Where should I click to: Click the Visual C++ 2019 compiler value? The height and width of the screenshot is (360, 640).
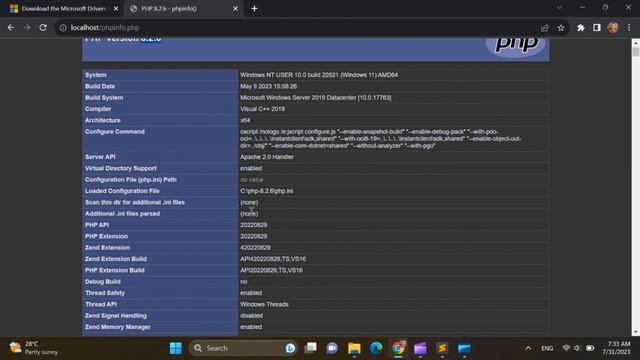262,109
